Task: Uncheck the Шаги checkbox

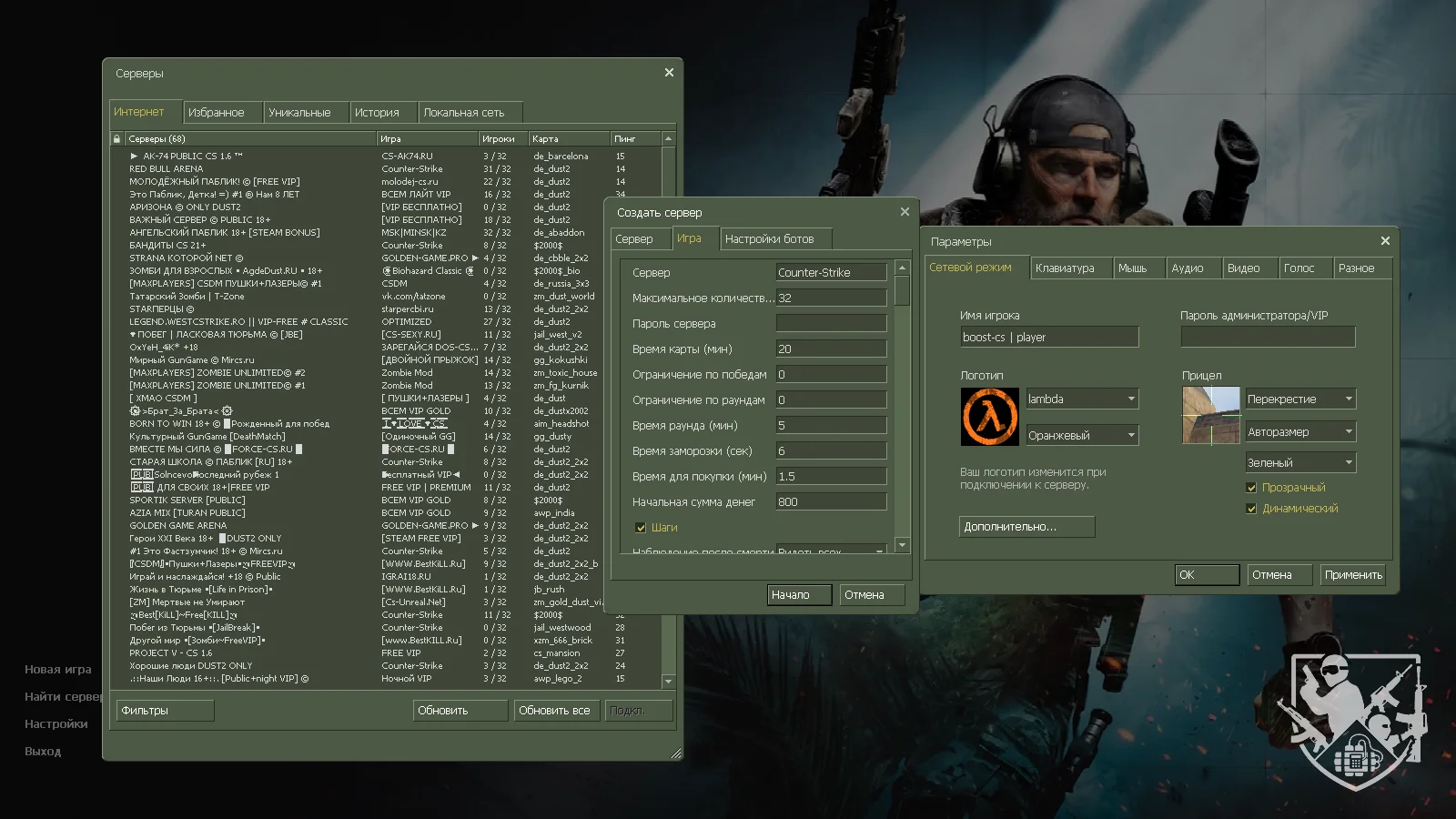Action: (x=641, y=528)
